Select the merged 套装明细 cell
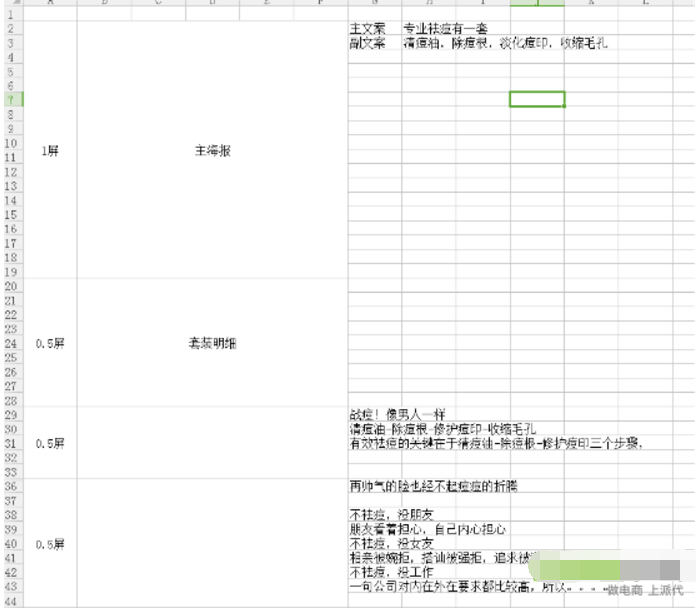 point(212,343)
